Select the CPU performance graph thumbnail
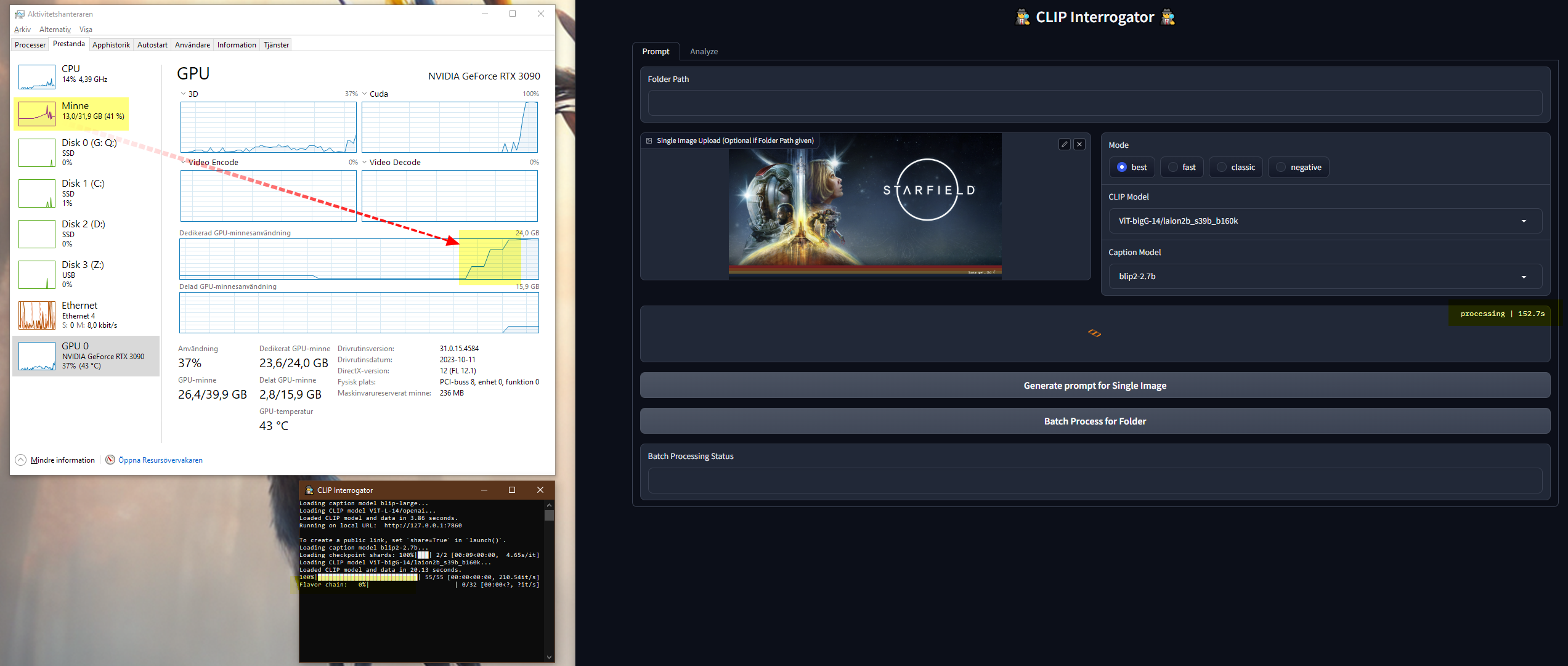The width and height of the screenshot is (1568, 666). pyautogui.click(x=37, y=77)
